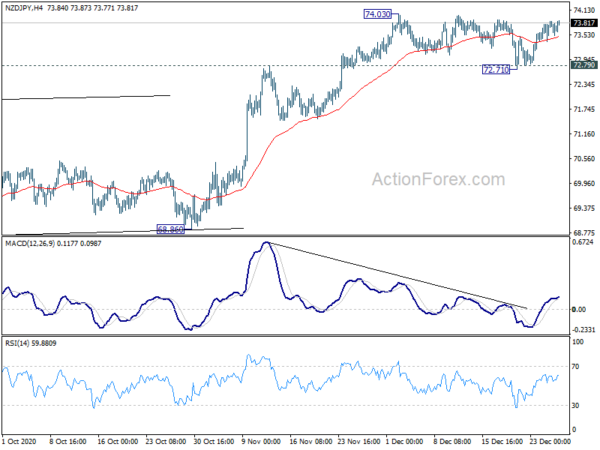
Task: Click the RSI 30 level label
Action: coord(575,406)
